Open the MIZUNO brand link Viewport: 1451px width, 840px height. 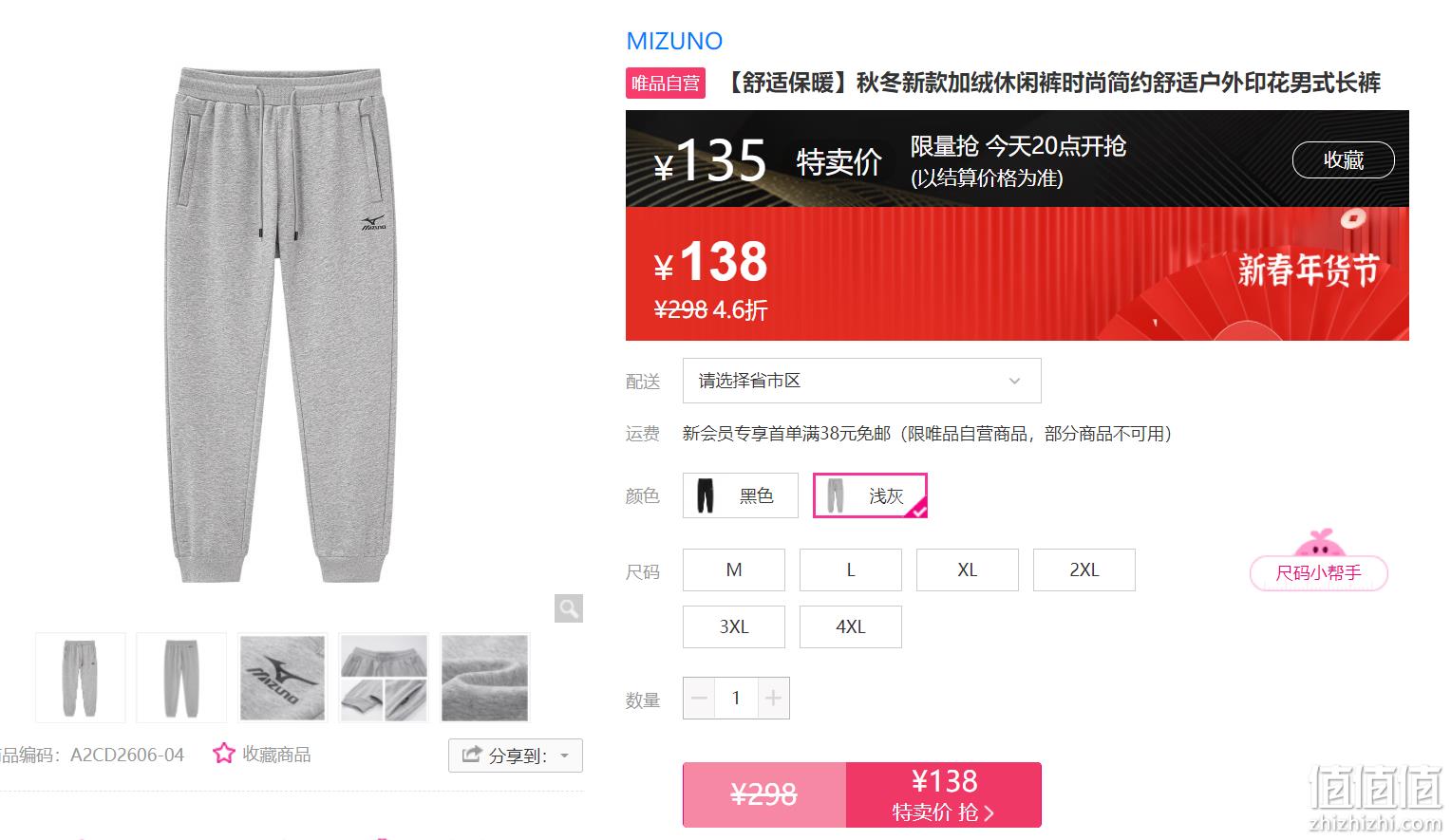pyautogui.click(x=674, y=41)
